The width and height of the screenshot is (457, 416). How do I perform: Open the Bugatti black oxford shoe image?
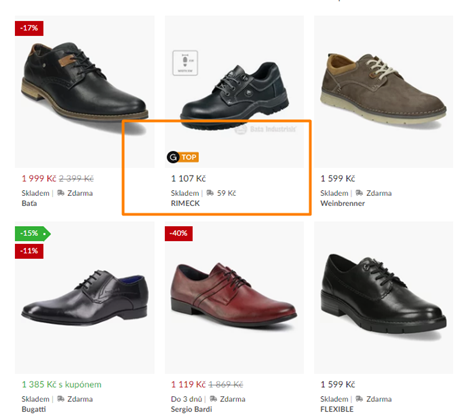point(85,298)
